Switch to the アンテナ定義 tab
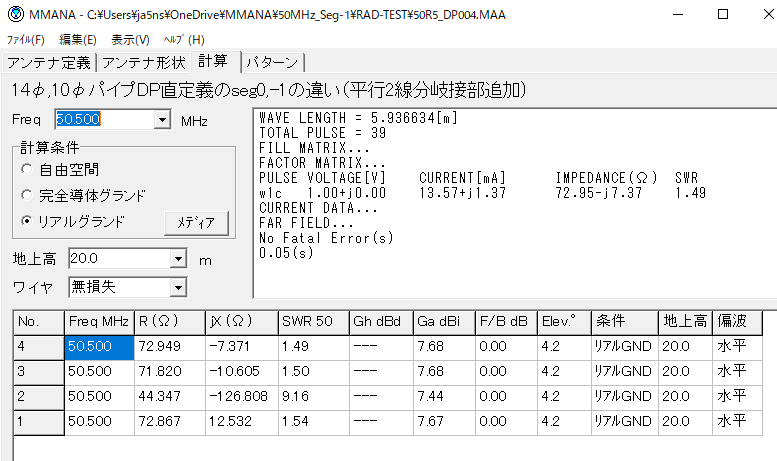The image size is (777, 461). 49,62
